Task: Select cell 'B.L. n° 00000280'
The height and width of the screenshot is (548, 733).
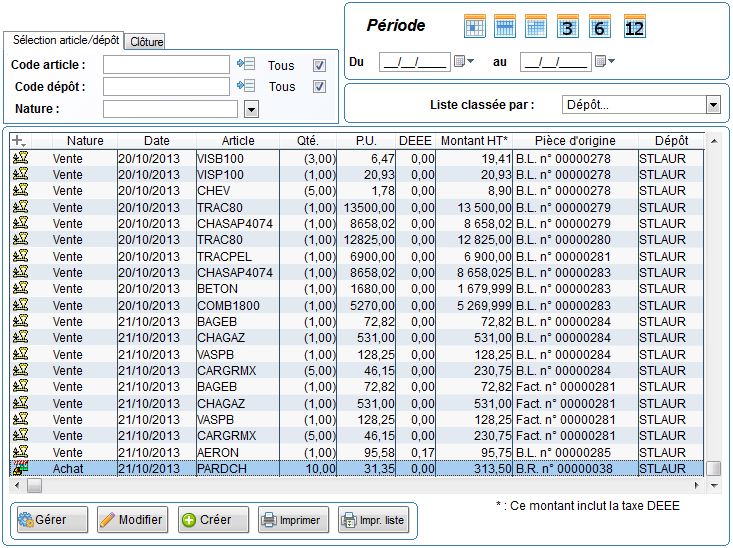Action: point(575,240)
